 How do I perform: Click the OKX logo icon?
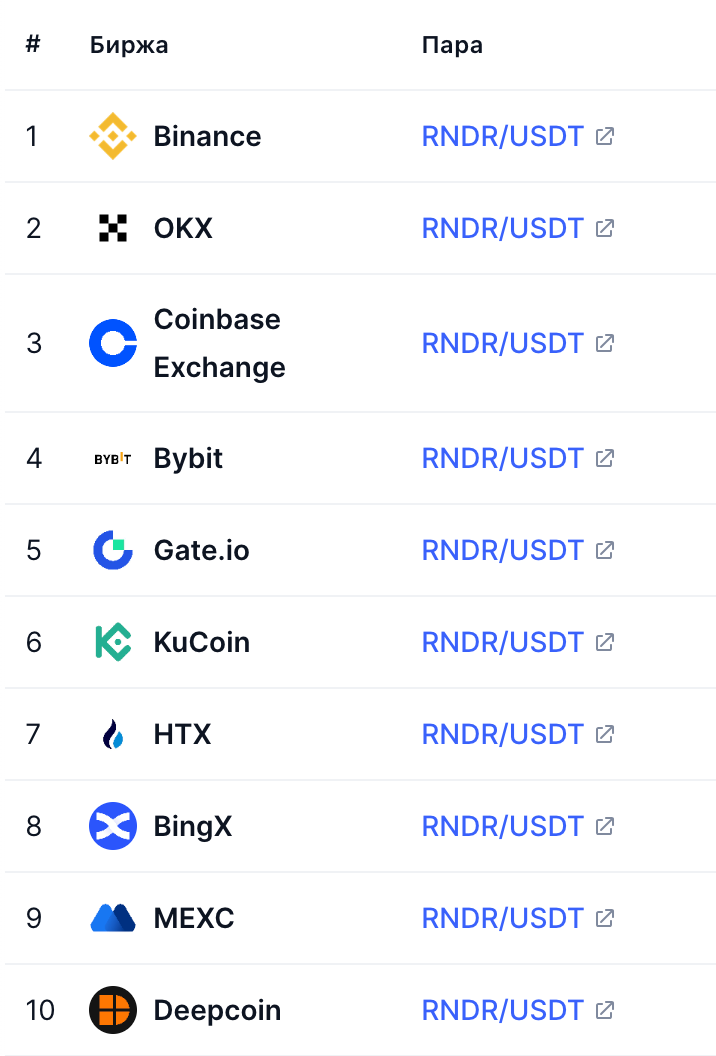[113, 228]
